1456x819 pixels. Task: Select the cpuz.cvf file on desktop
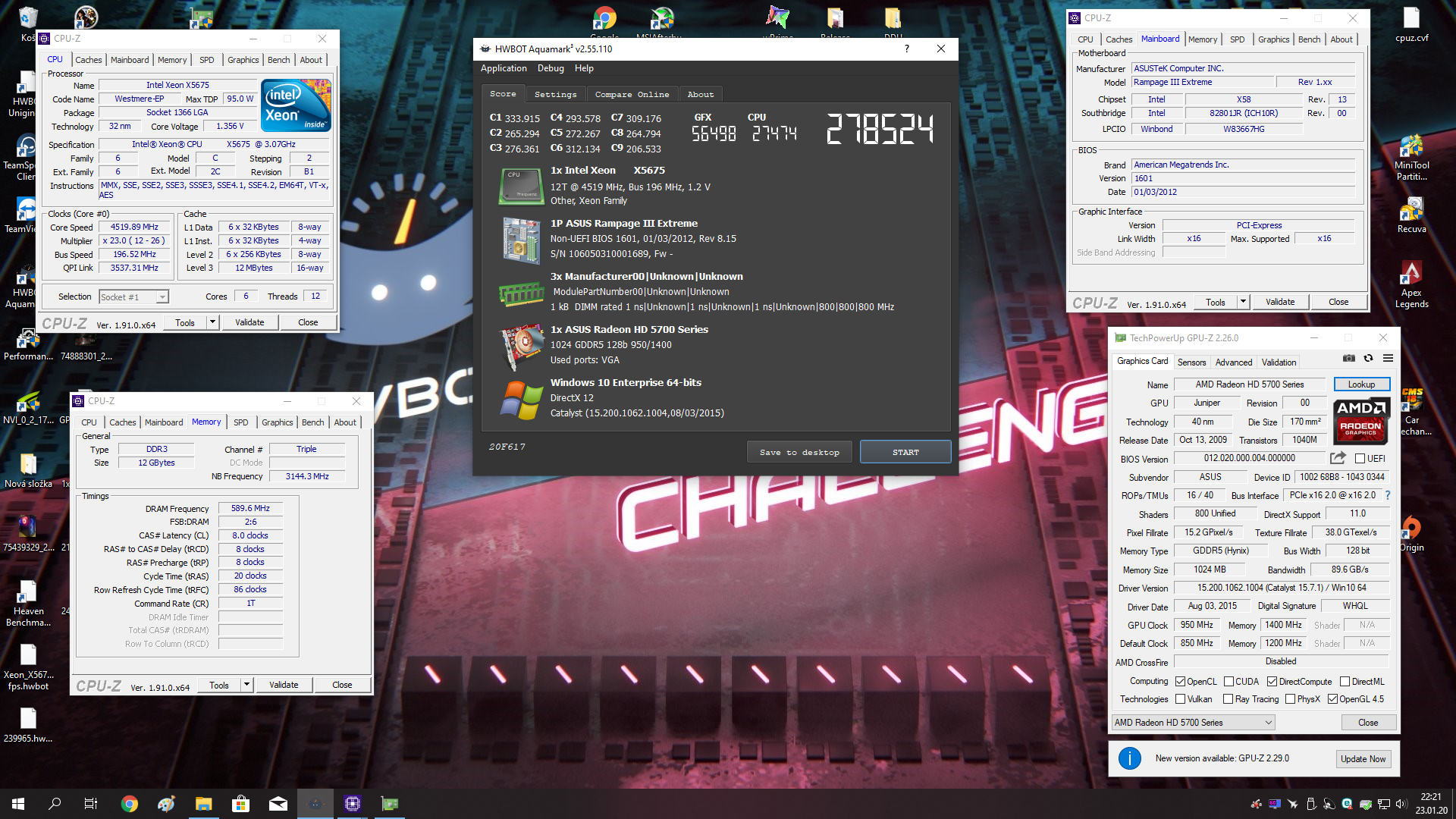pos(1410,24)
